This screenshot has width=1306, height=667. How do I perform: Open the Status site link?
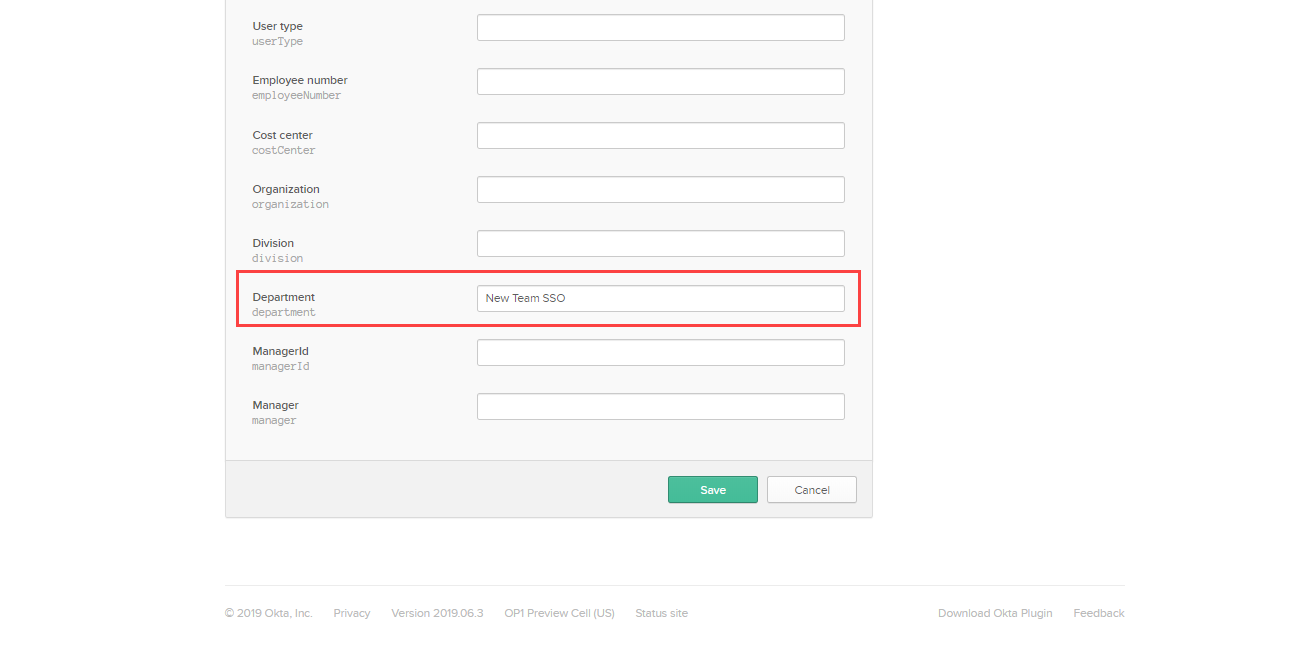point(661,612)
